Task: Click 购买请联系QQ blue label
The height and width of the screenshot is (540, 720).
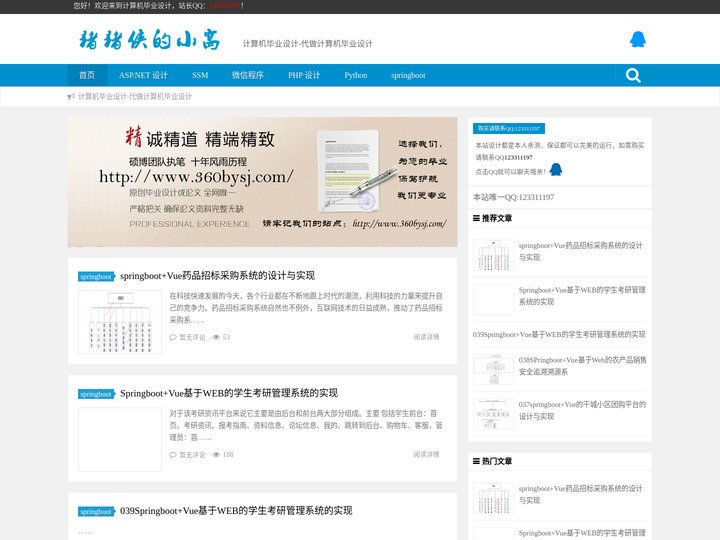Action: click(x=509, y=129)
